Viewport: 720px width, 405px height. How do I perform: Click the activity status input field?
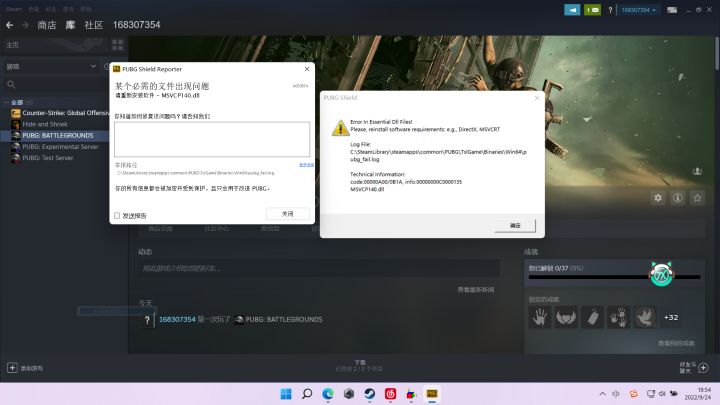(x=318, y=268)
